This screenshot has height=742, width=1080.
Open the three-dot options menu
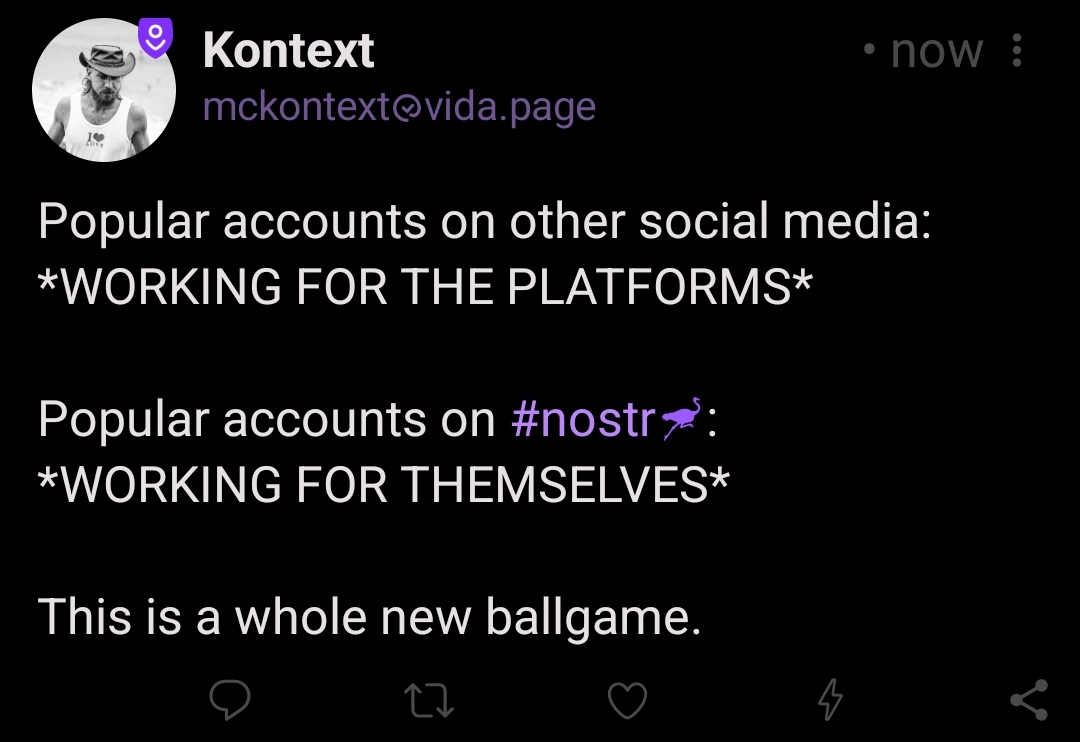(1017, 51)
